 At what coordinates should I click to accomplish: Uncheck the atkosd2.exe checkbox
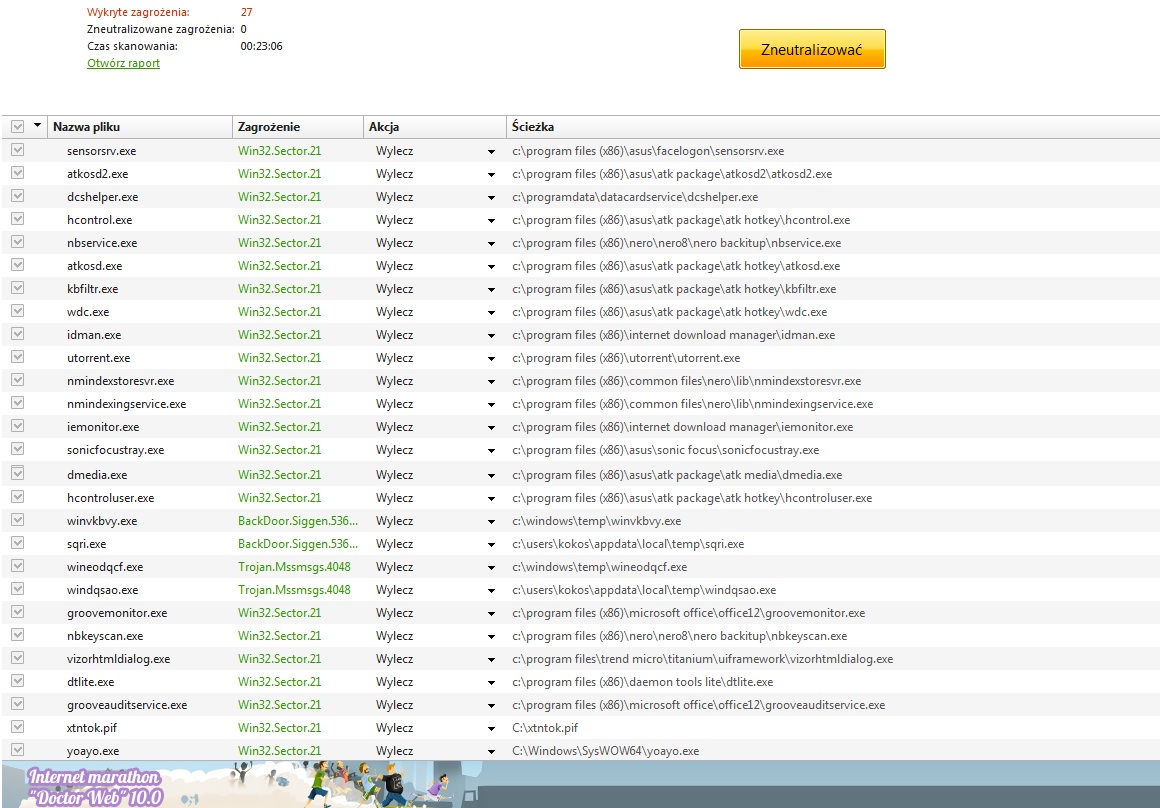tap(18, 173)
